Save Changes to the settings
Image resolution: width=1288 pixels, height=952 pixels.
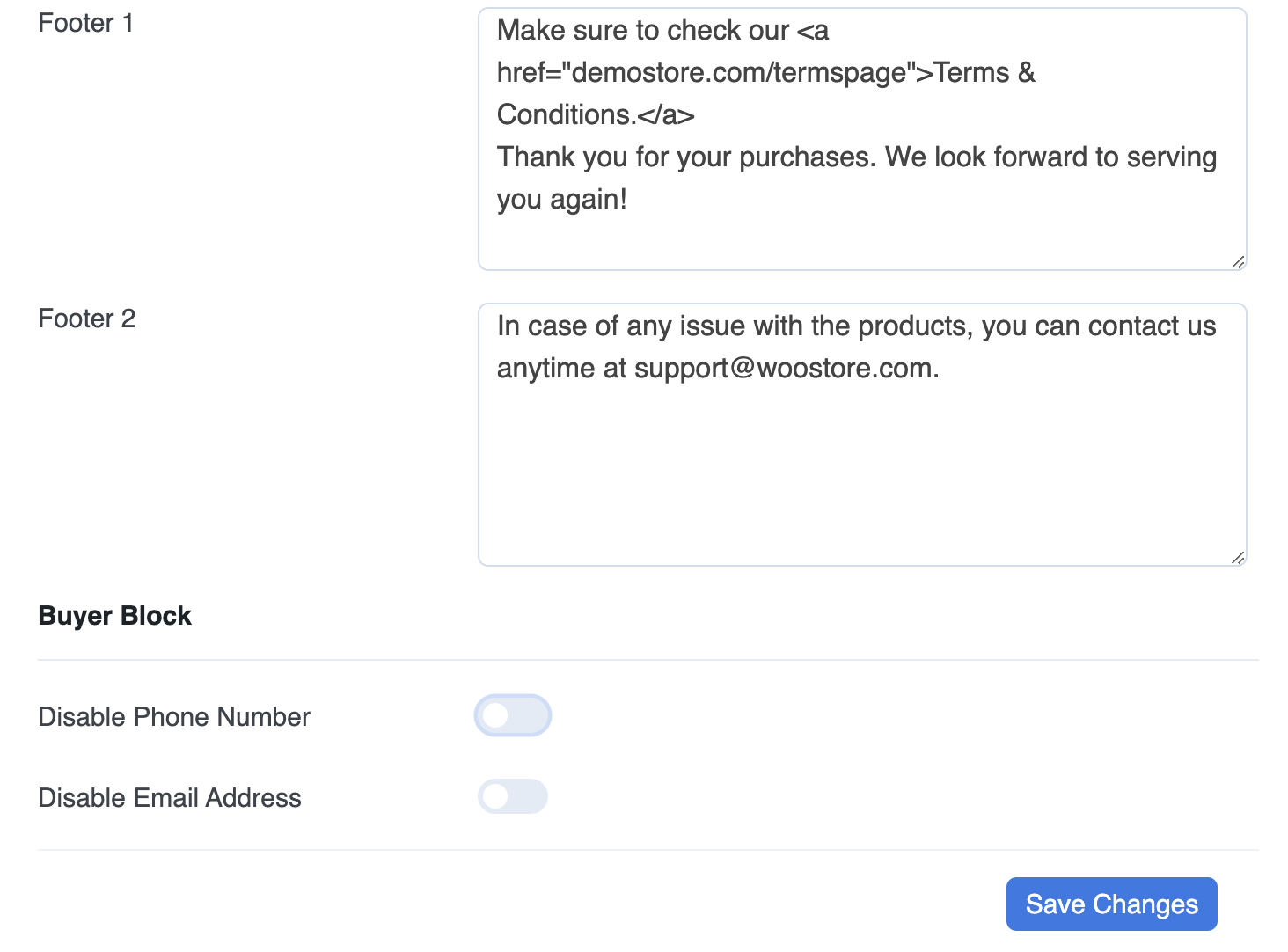[x=1111, y=904]
